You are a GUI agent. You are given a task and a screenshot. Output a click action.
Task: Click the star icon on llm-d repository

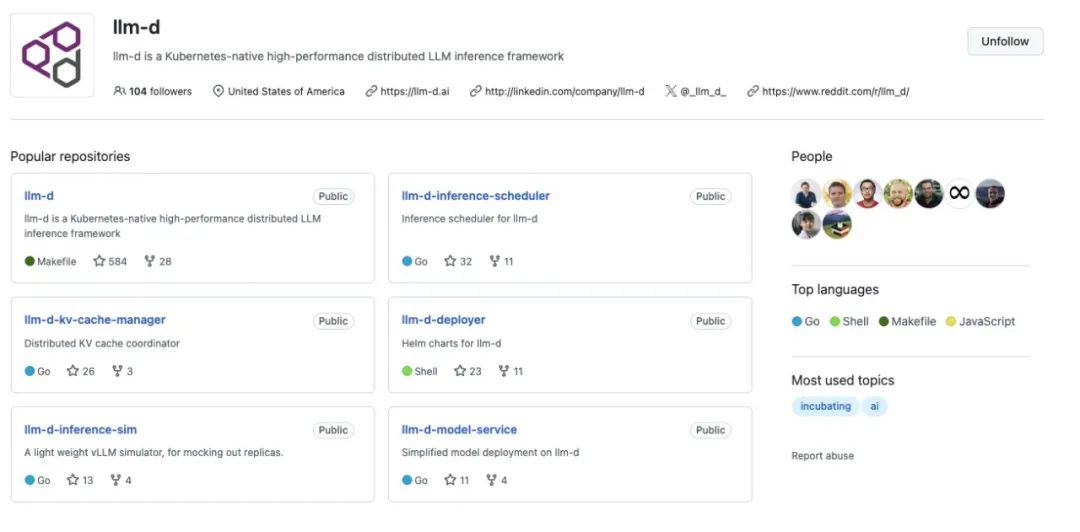pyautogui.click(x=99, y=261)
